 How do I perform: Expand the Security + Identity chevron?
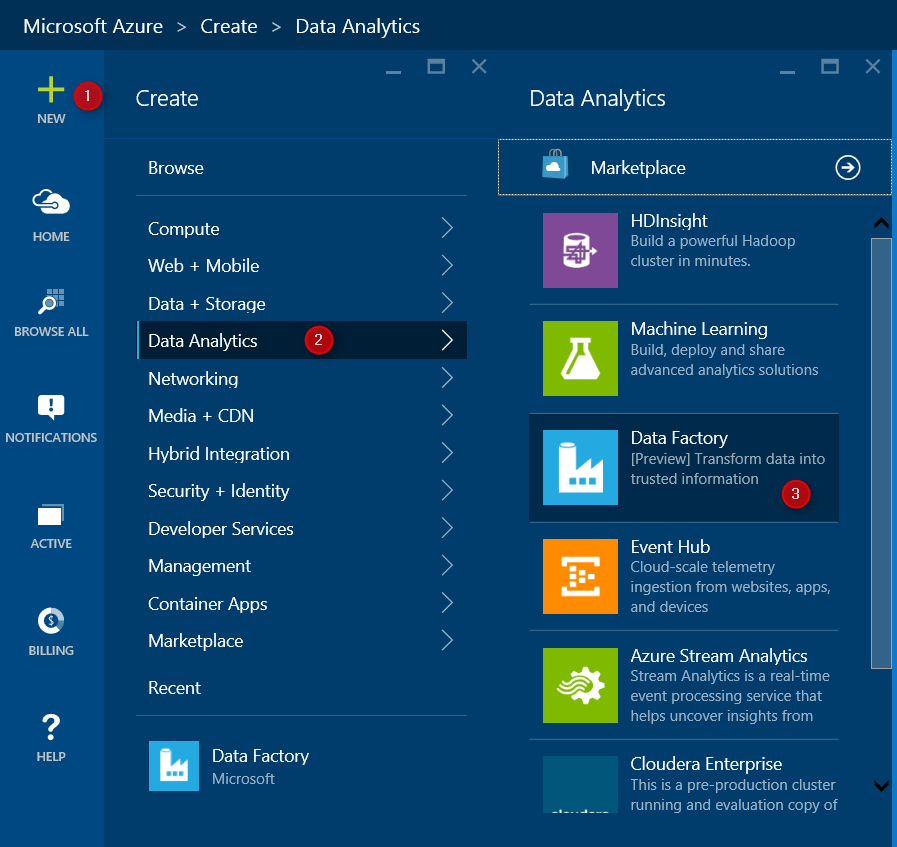click(447, 490)
